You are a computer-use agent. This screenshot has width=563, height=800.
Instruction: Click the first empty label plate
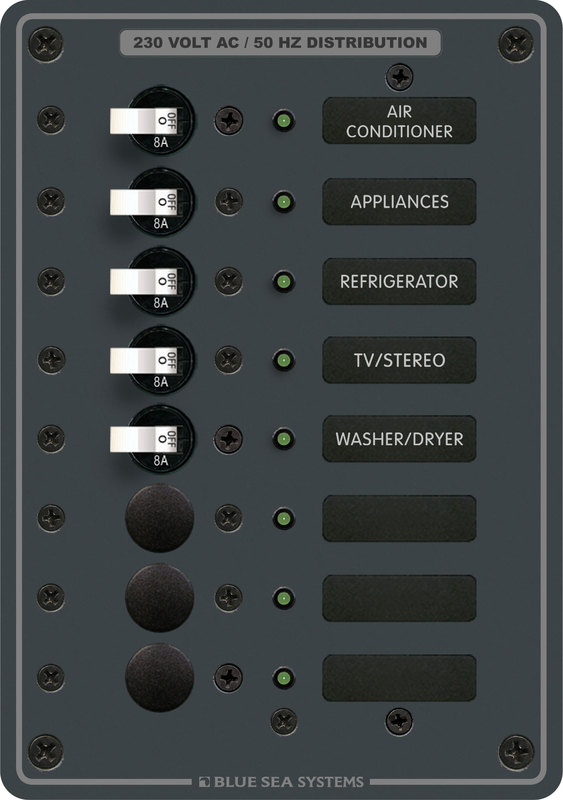[399, 518]
